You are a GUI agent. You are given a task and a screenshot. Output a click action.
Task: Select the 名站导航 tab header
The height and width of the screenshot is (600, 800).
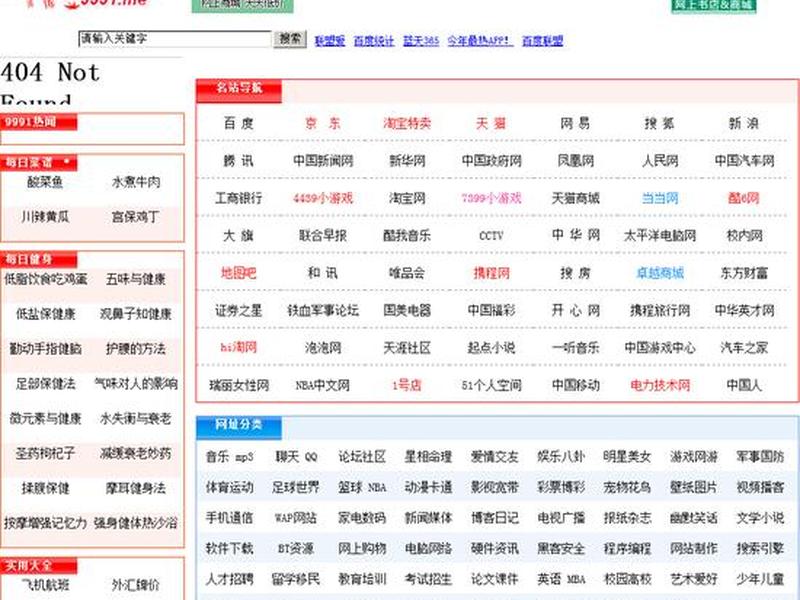click(x=239, y=89)
